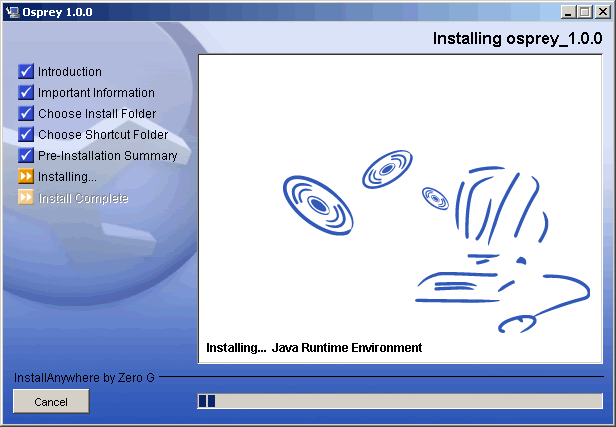Click the checkmark icon beside Important Information
This screenshot has height=427, width=616.
(x=26, y=93)
